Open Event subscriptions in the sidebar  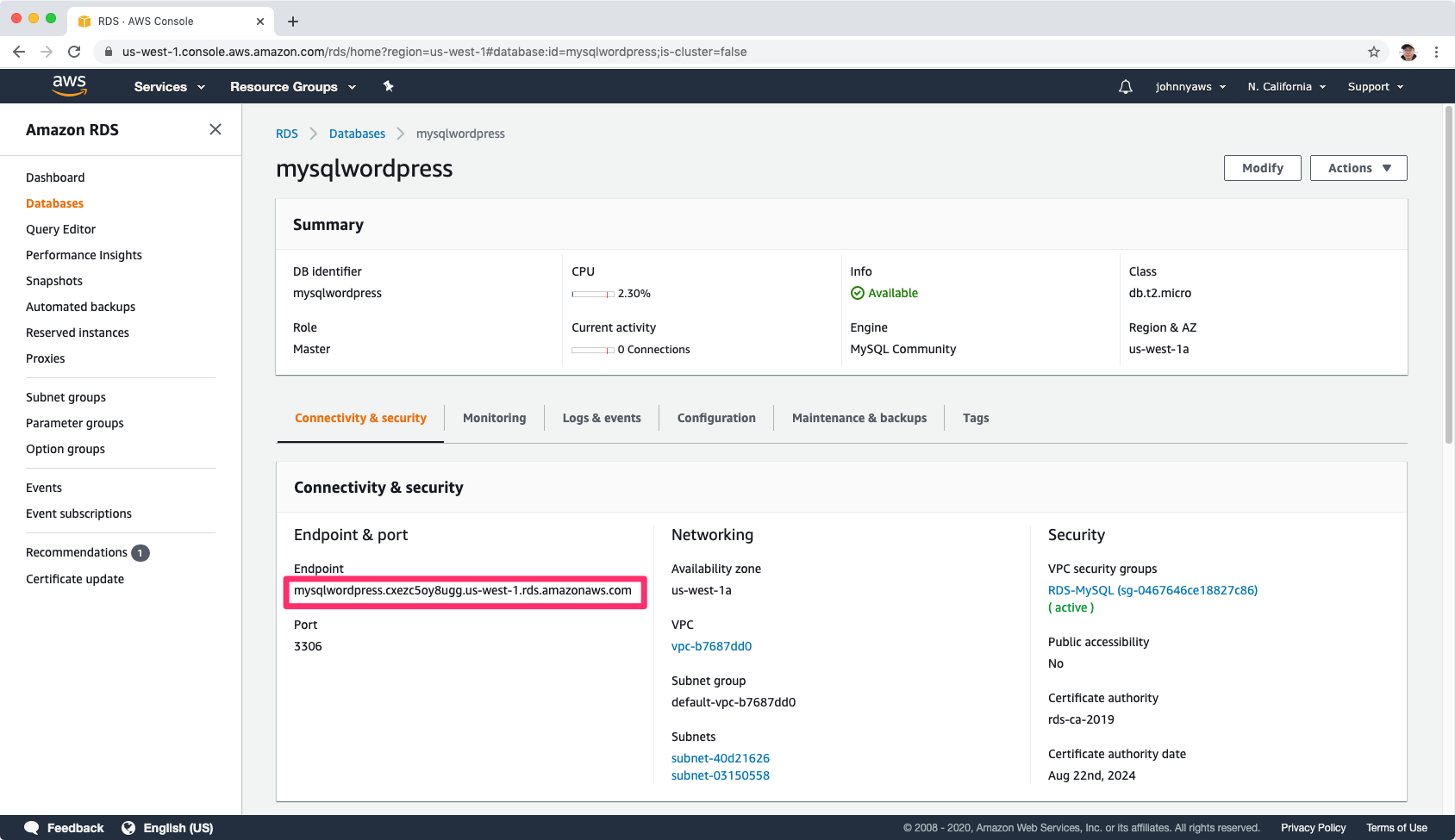click(x=78, y=513)
